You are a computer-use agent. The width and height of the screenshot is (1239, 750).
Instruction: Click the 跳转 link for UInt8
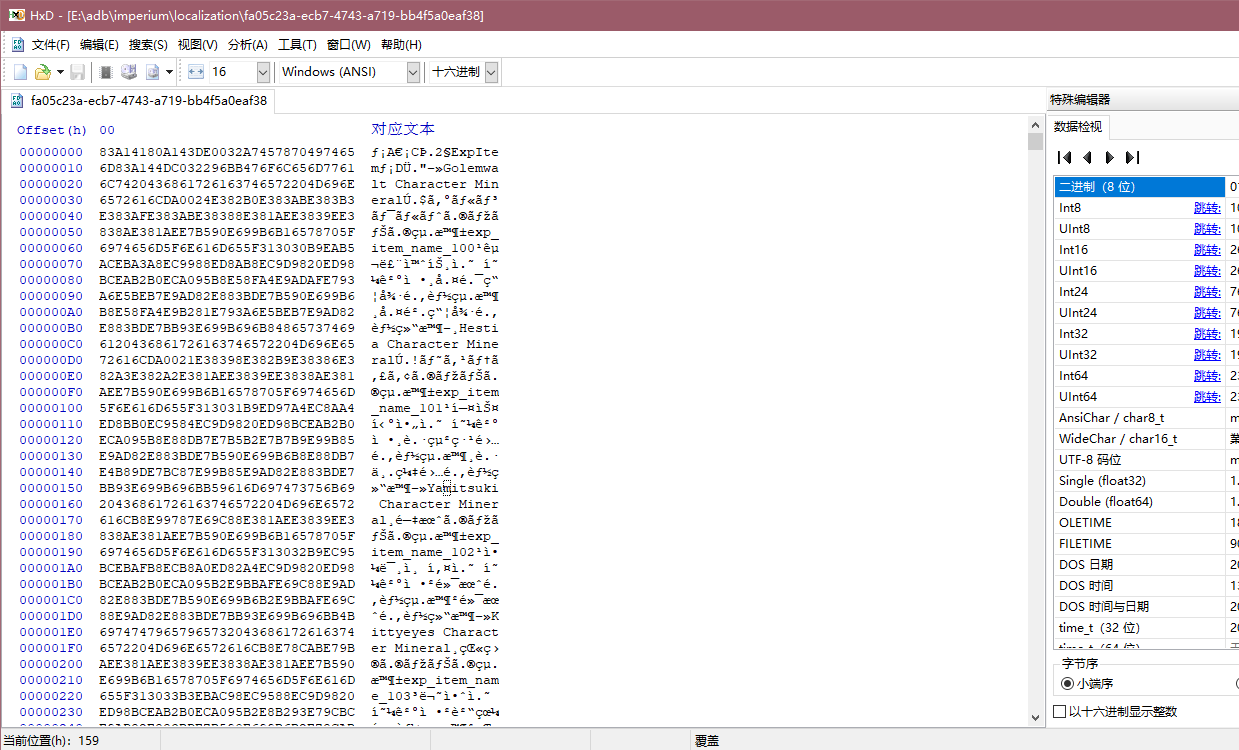click(x=1207, y=229)
